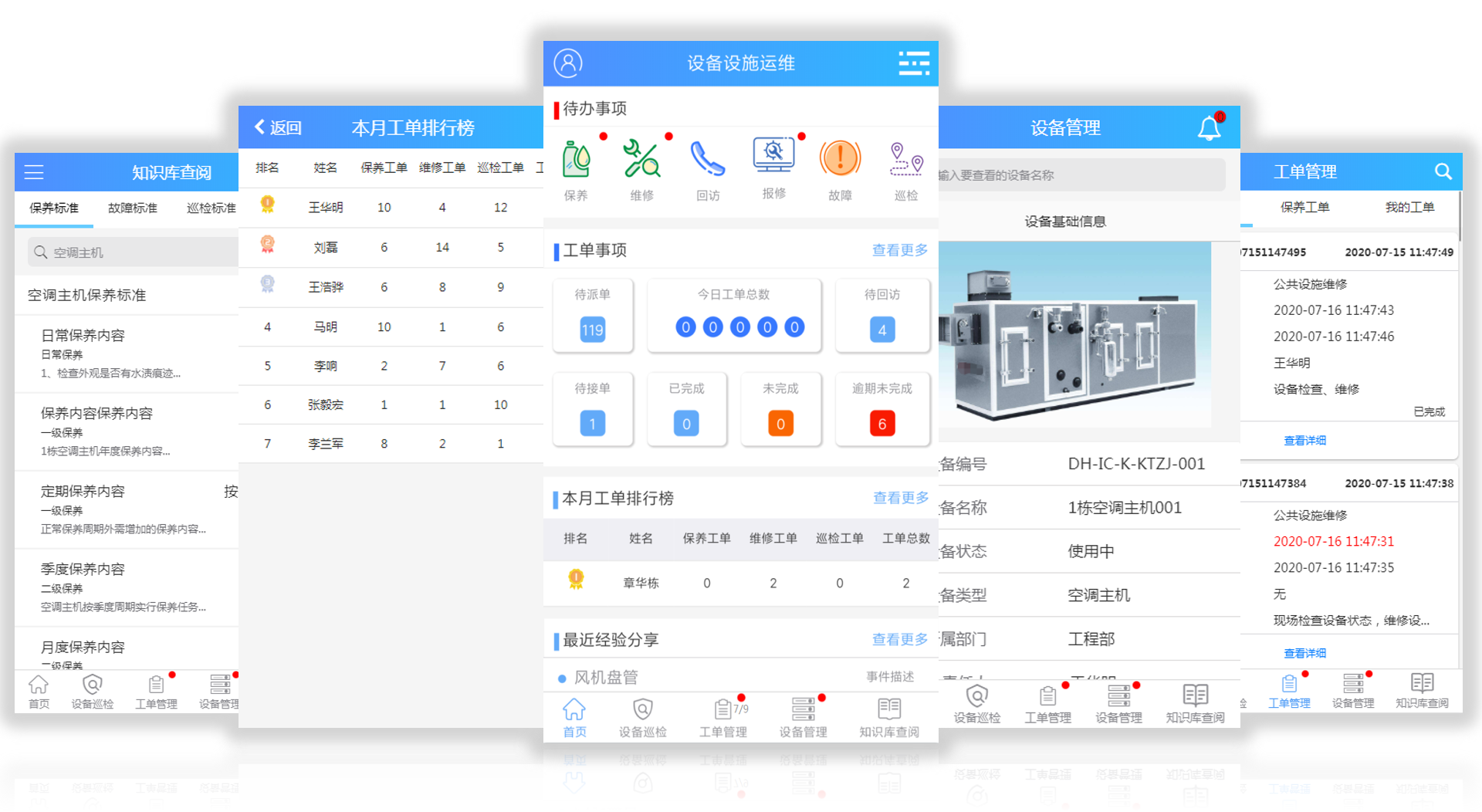Click 查看更多 next to 工单事项
Image resolution: width=1482 pixels, height=812 pixels.
coord(900,250)
